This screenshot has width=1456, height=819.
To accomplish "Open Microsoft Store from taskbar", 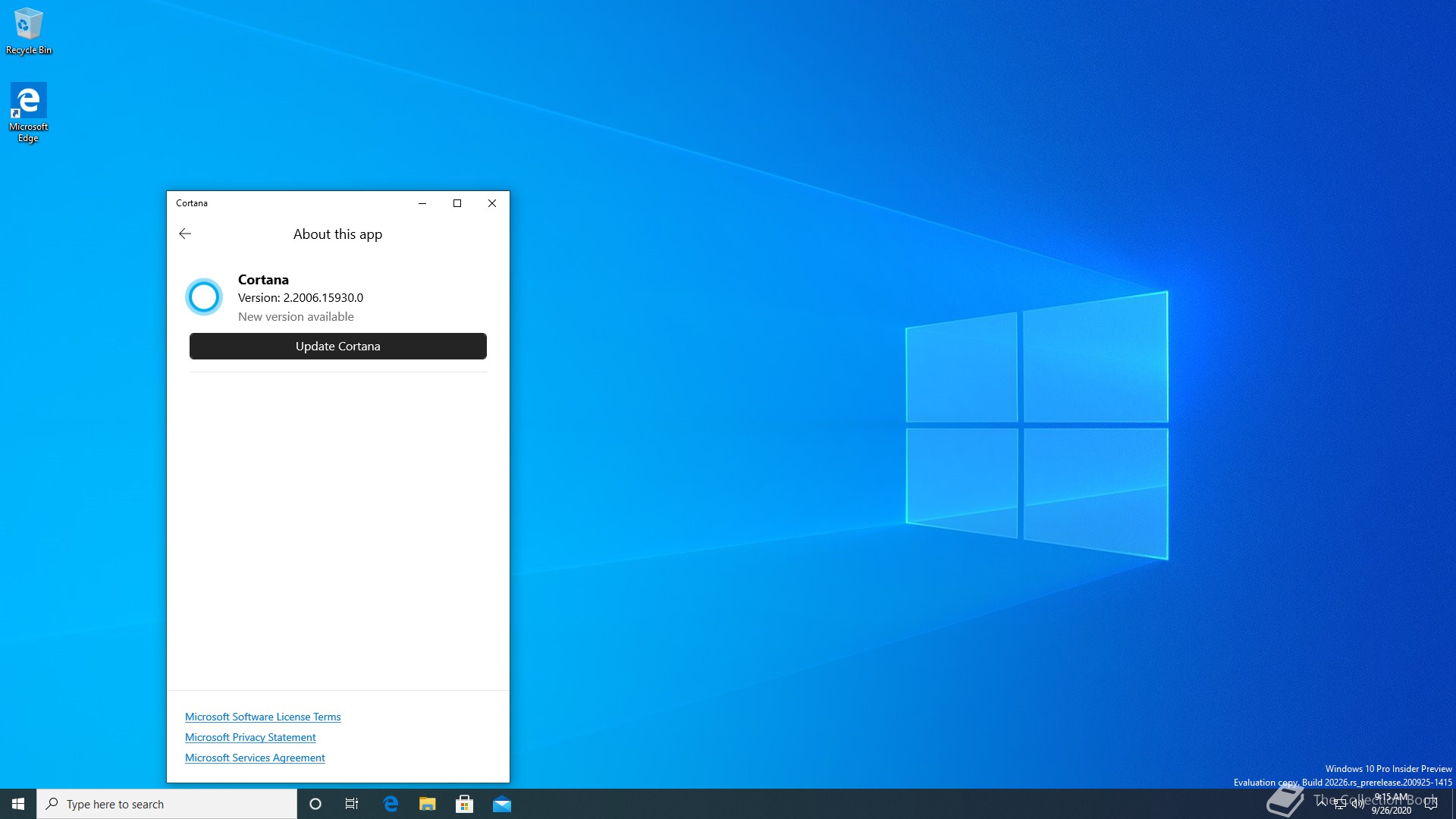I will (x=465, y=804).
